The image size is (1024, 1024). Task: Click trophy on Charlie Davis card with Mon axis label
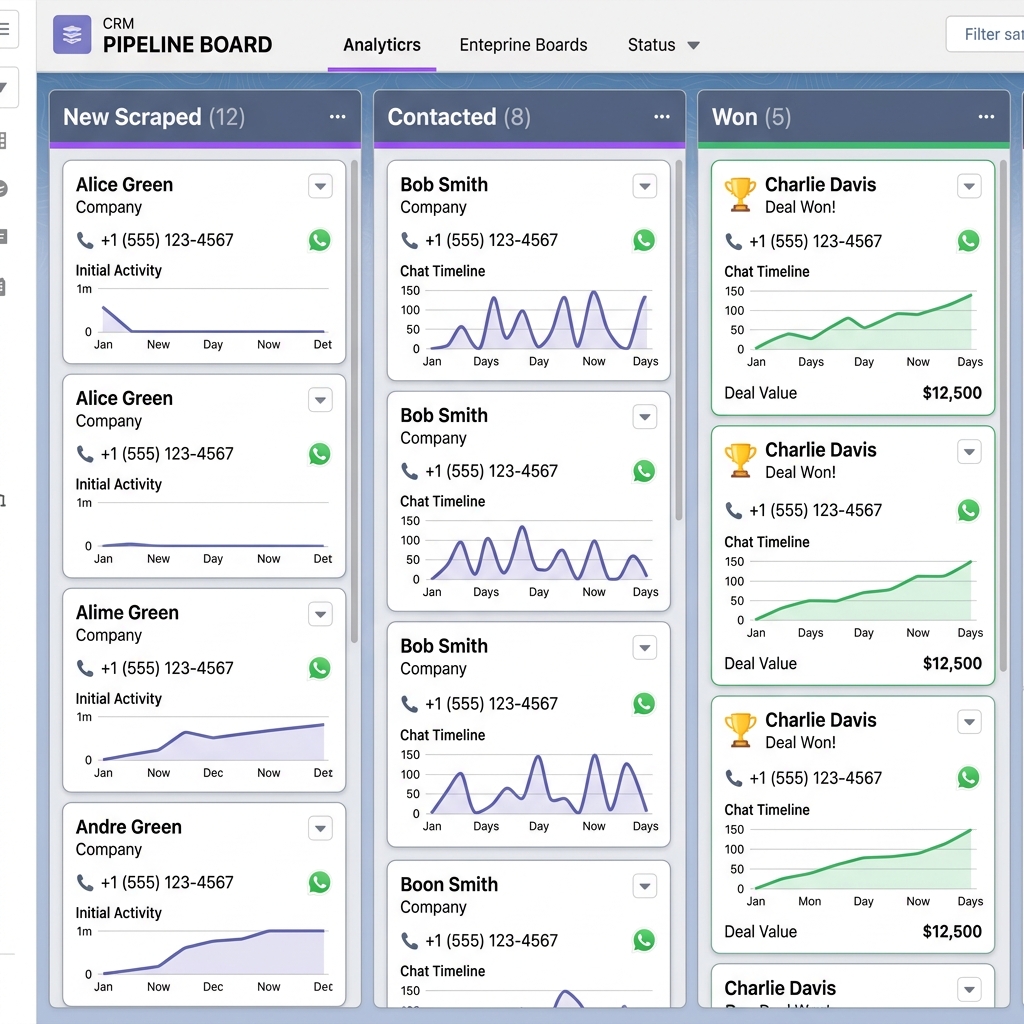(740, 730)
